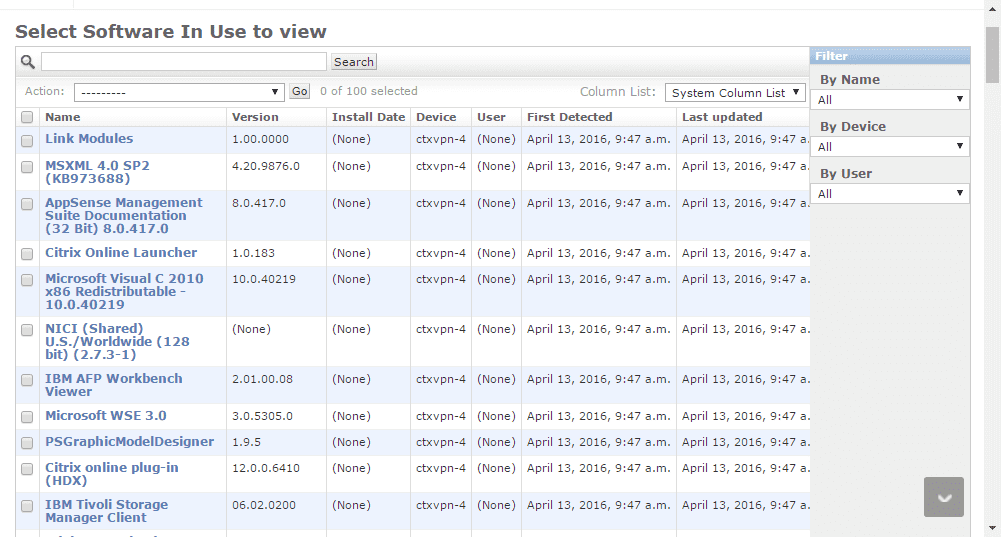Click version 10.0.40219 cell
This screenshot has height=537, width=1001.
tap(264, 279)
